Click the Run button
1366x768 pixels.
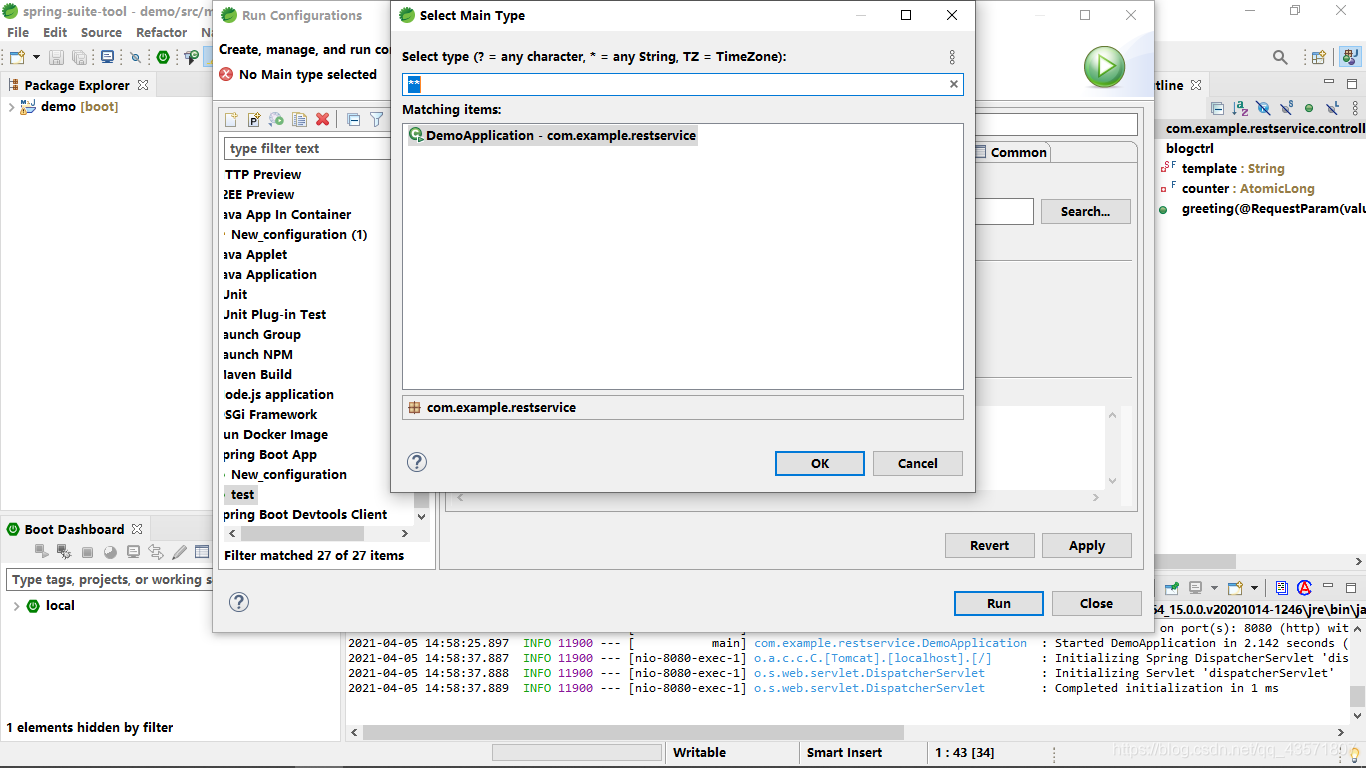pos(999,603)
